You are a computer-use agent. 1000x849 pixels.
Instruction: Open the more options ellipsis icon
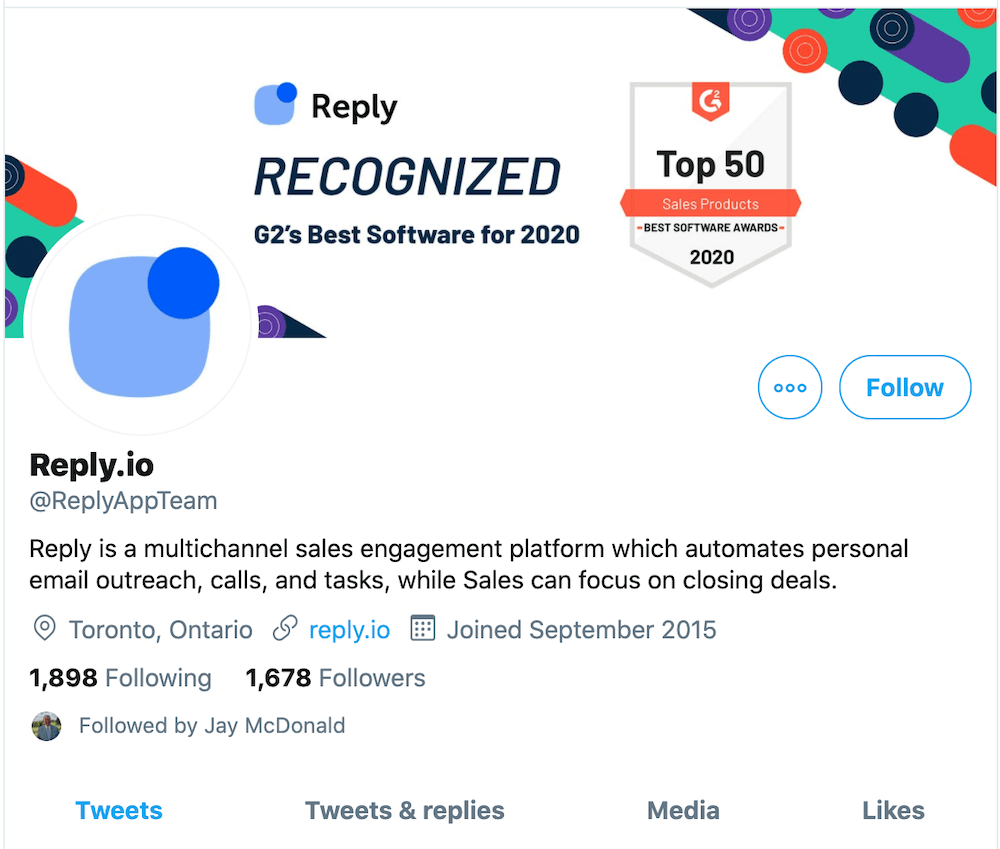coord(790,387)
